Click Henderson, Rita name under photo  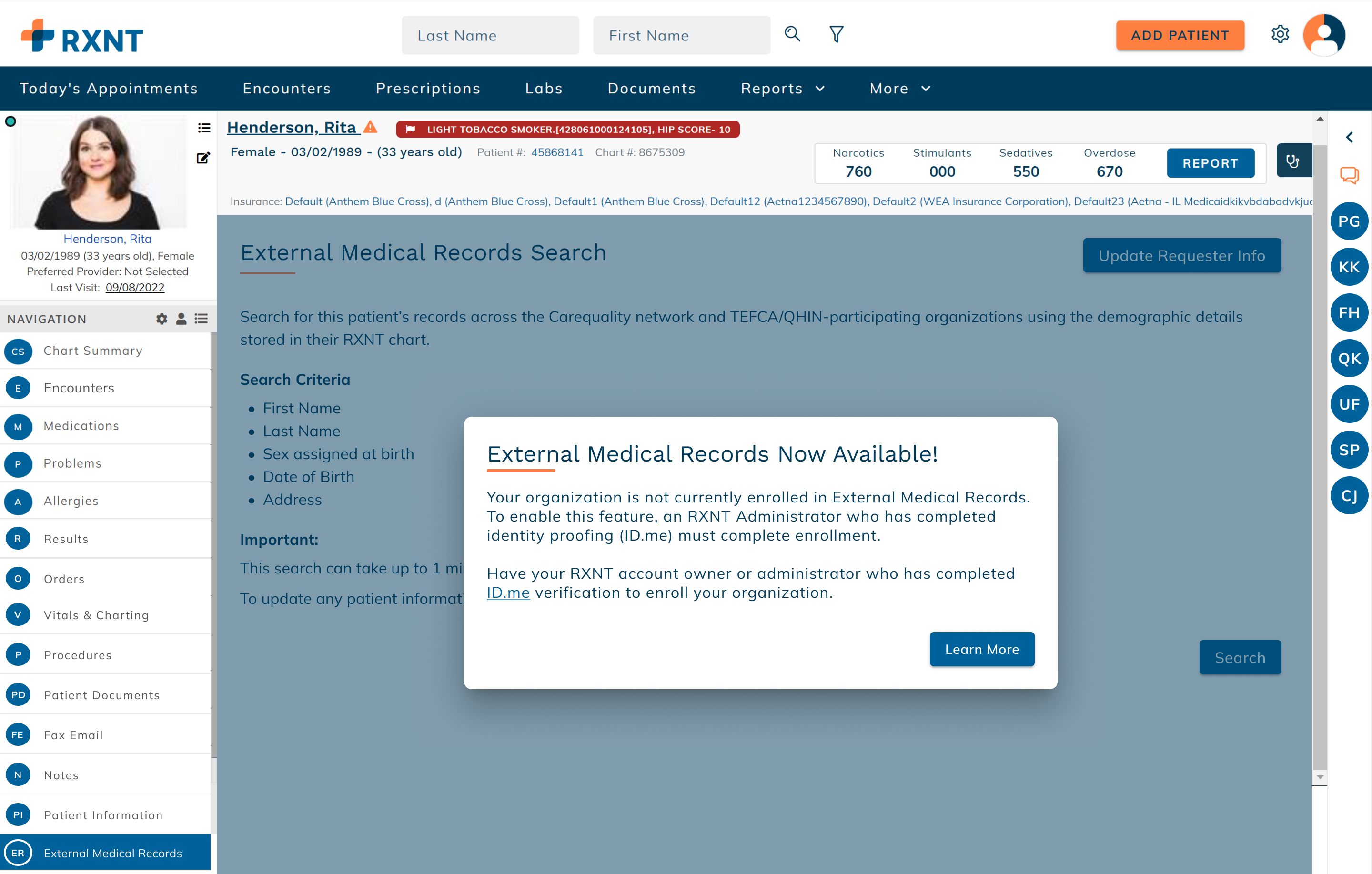[x=108, y=239]
